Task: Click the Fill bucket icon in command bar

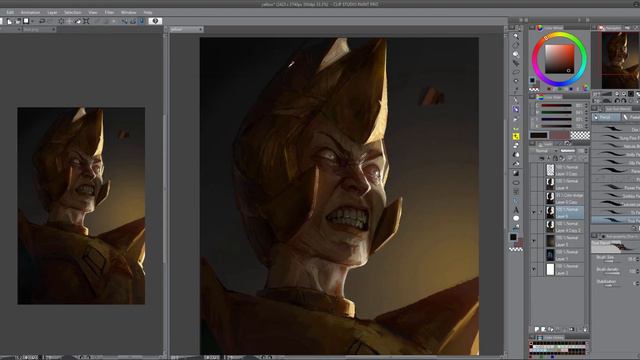Action: [78, 21]
